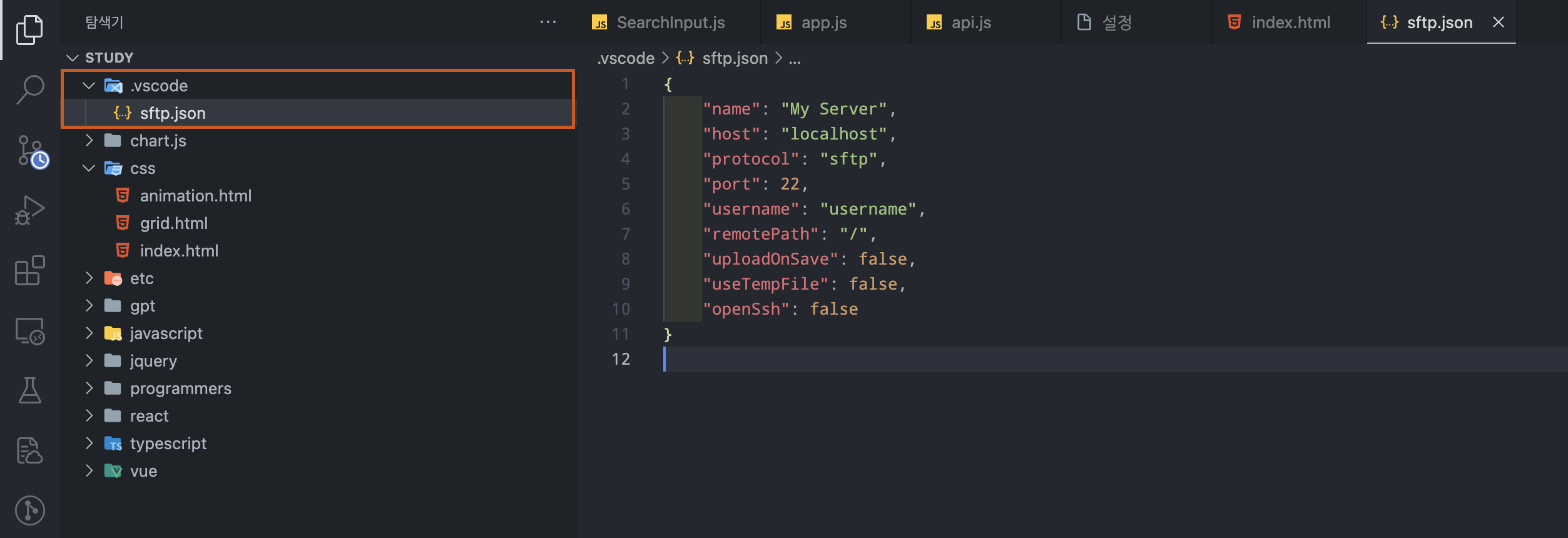This screenshot has width=1568, height=538.
Task: Expand the typescript folder chevron
Action: tap(89, 444)
